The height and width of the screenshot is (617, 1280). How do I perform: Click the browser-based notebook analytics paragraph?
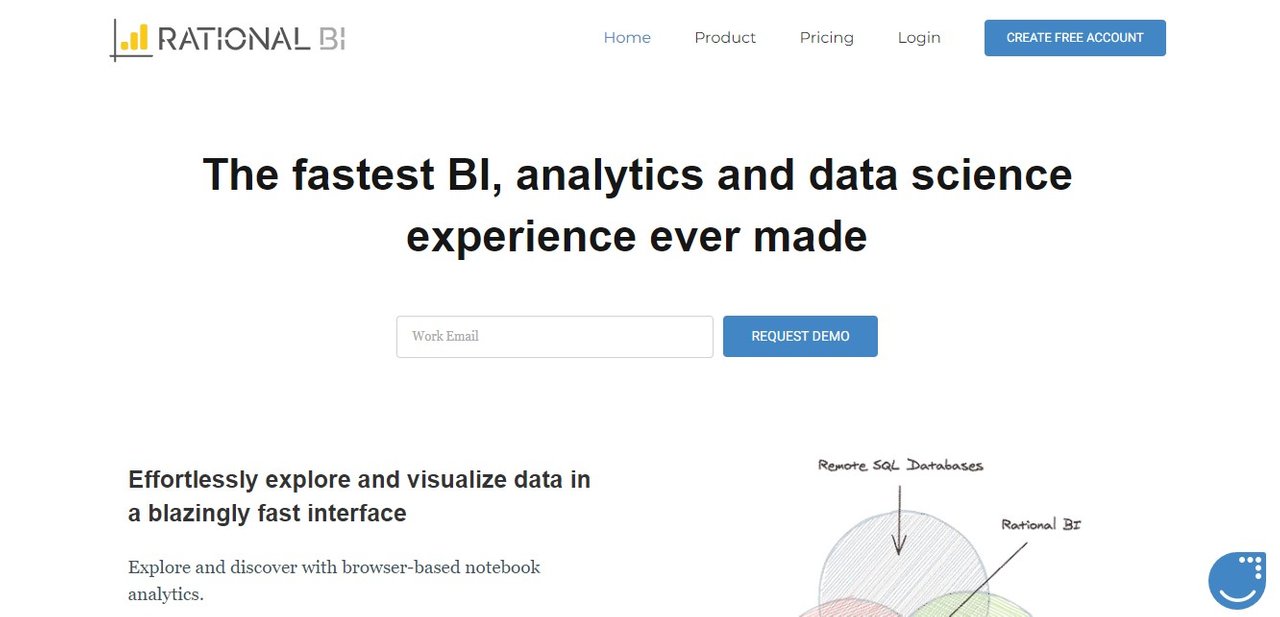(x=334, y=580)
